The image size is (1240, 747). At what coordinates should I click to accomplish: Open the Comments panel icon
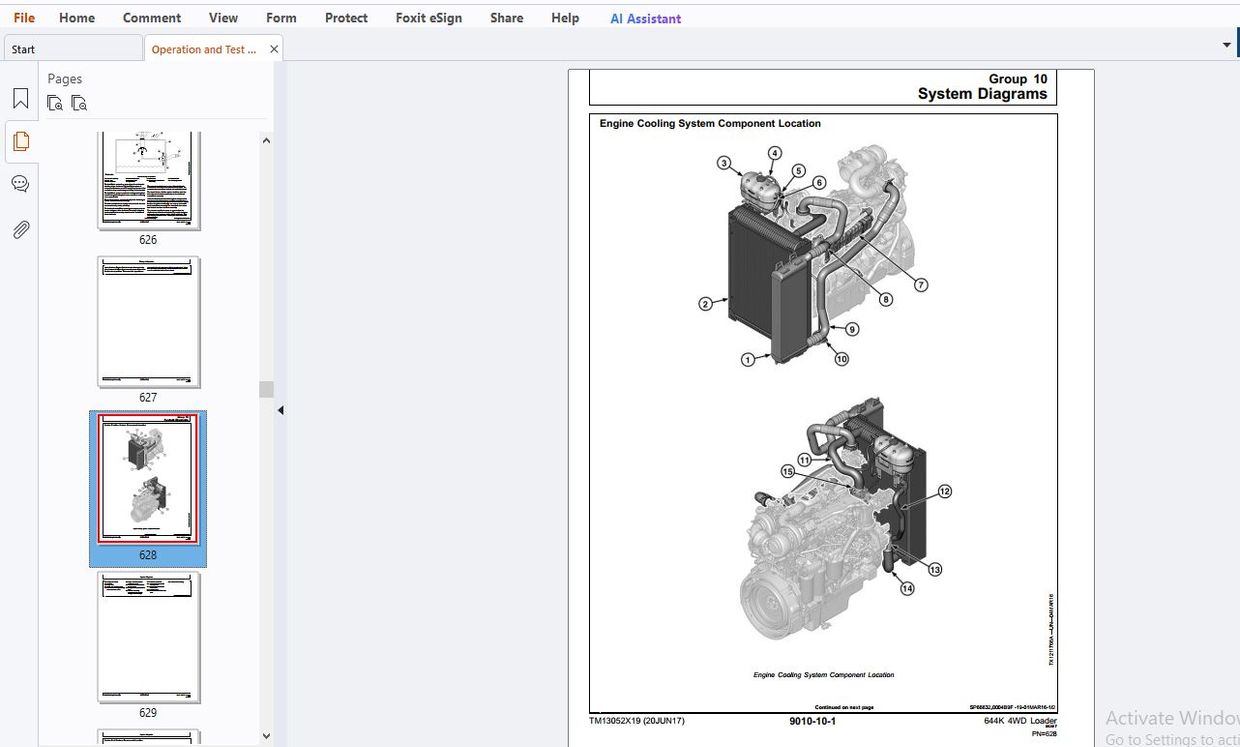20,184
